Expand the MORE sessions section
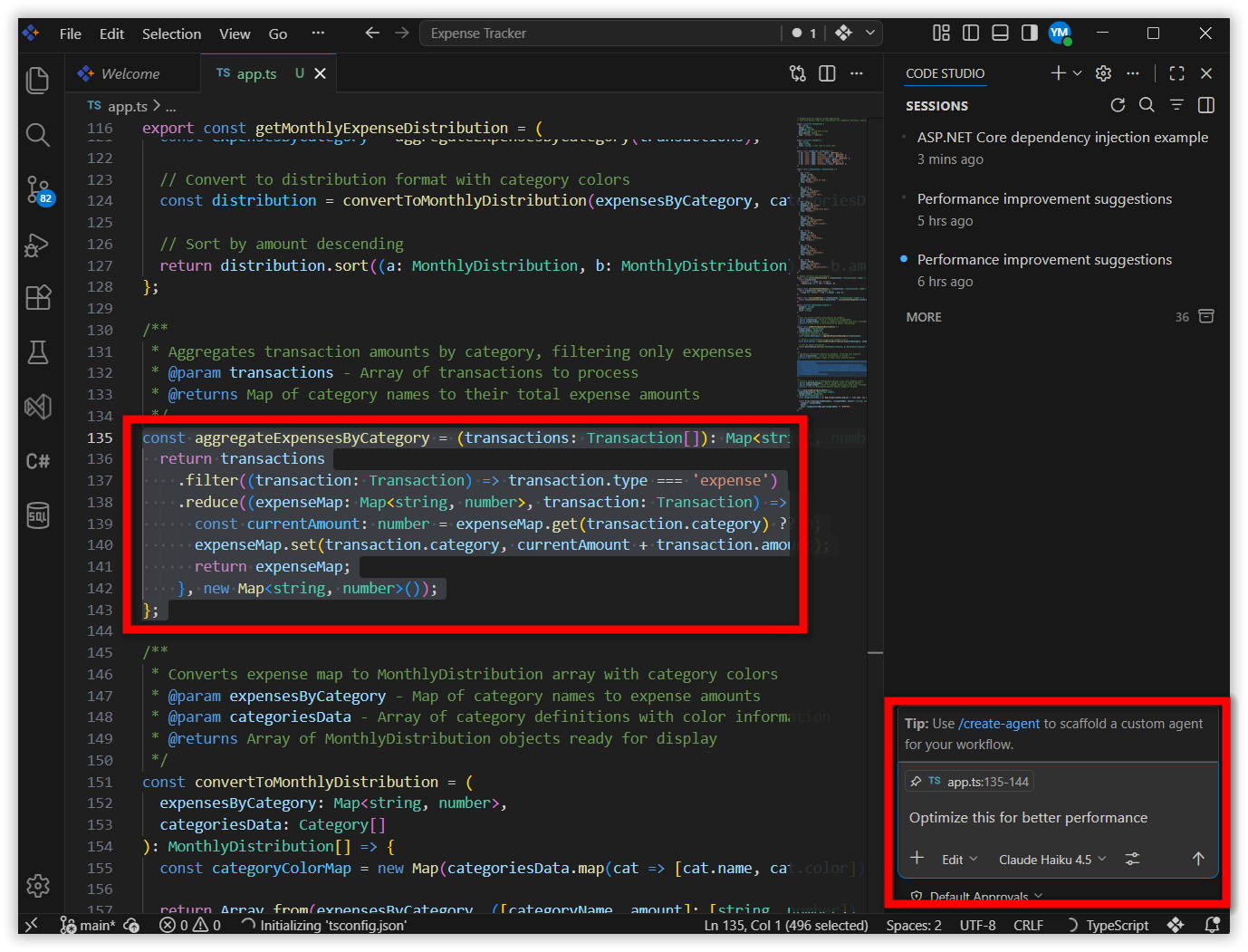Viewport: 1248px width, 952px height. click(x=924, y=317)
